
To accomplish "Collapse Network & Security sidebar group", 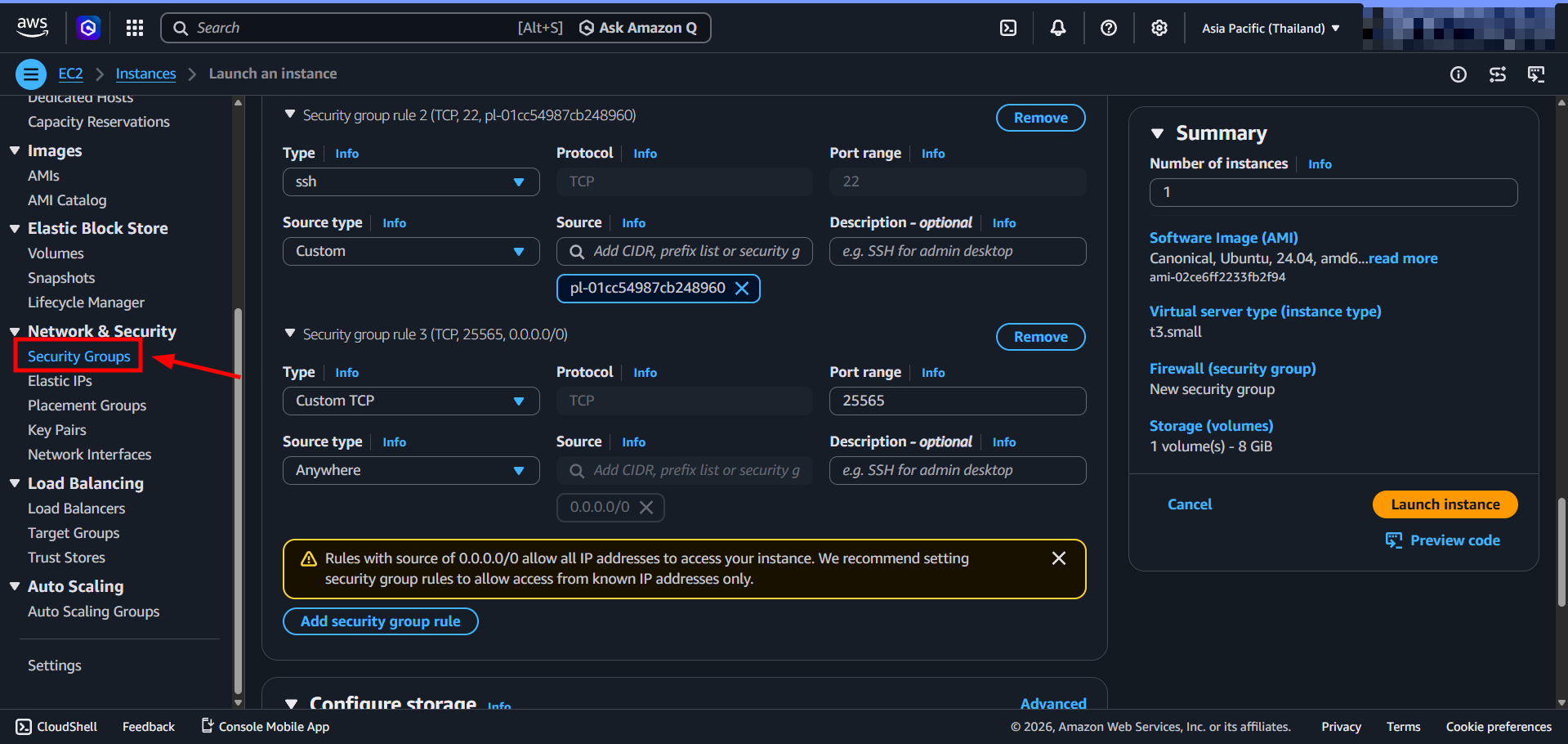I will (15, 332).
